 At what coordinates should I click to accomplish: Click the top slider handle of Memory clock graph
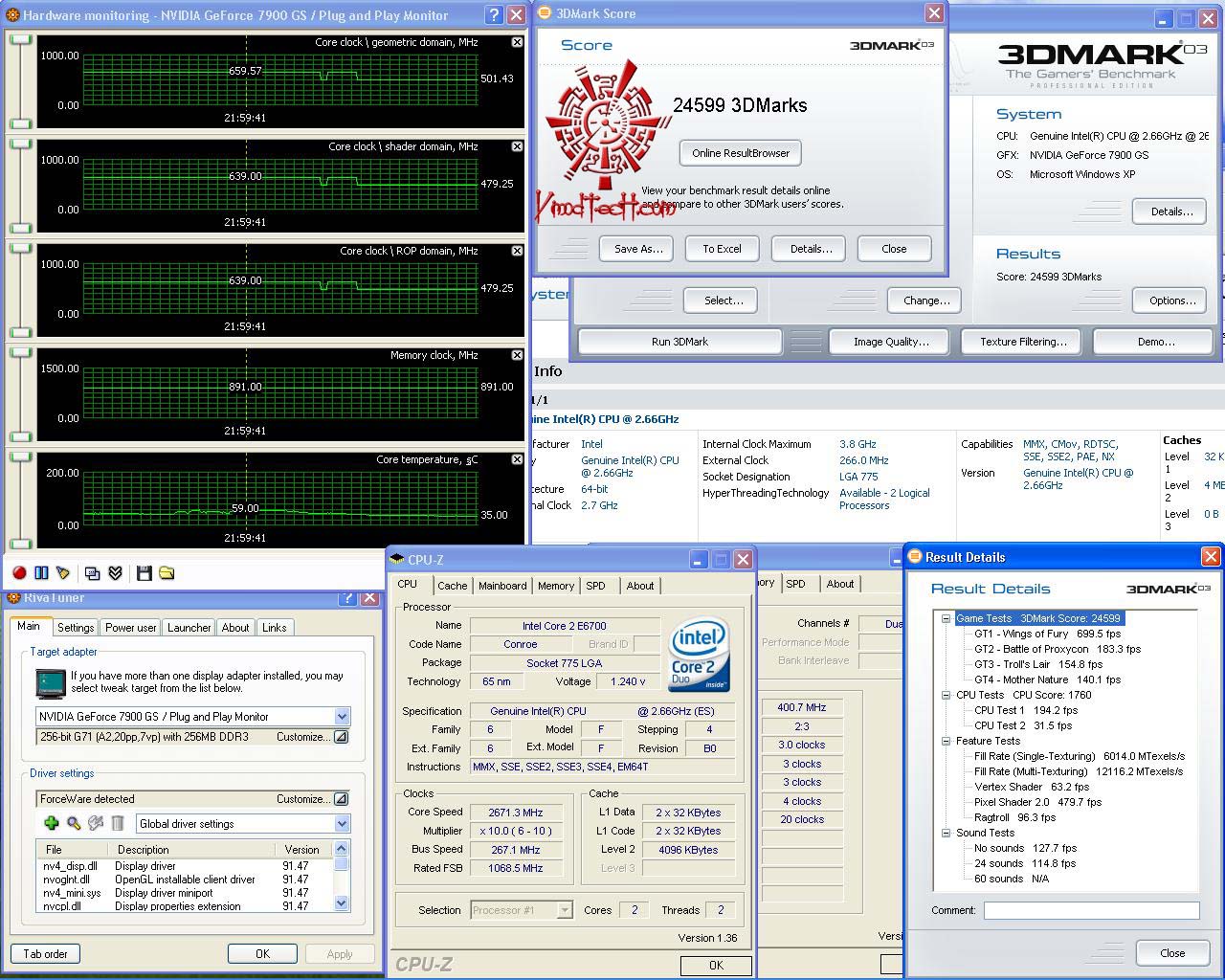(20, 353)
